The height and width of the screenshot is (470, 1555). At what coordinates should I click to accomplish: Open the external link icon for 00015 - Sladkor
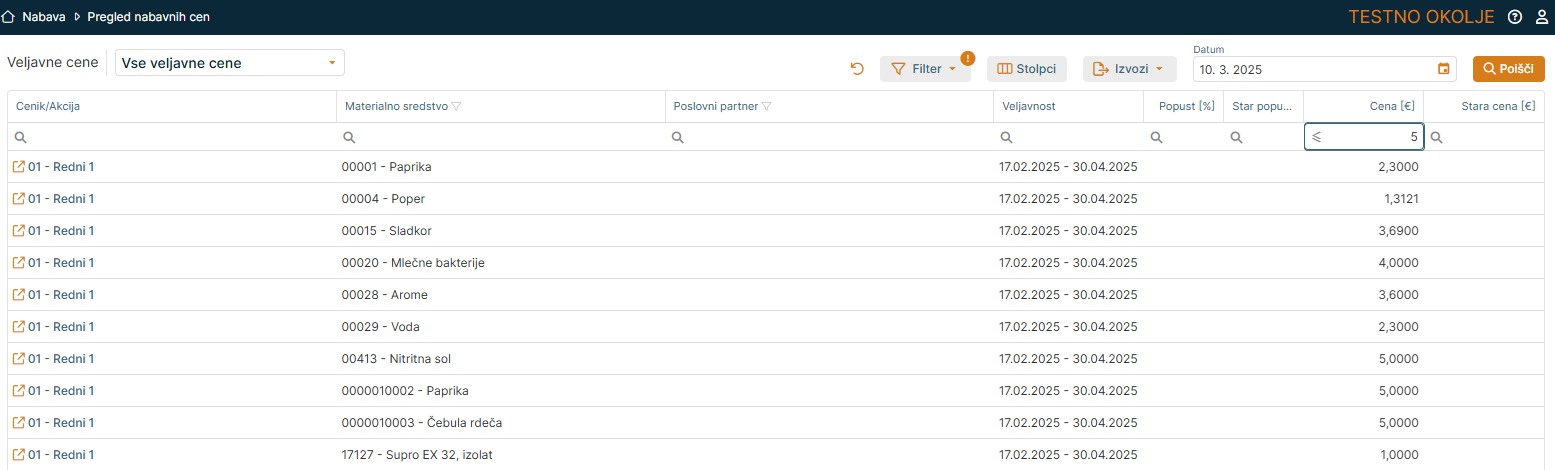click(18, 231)
